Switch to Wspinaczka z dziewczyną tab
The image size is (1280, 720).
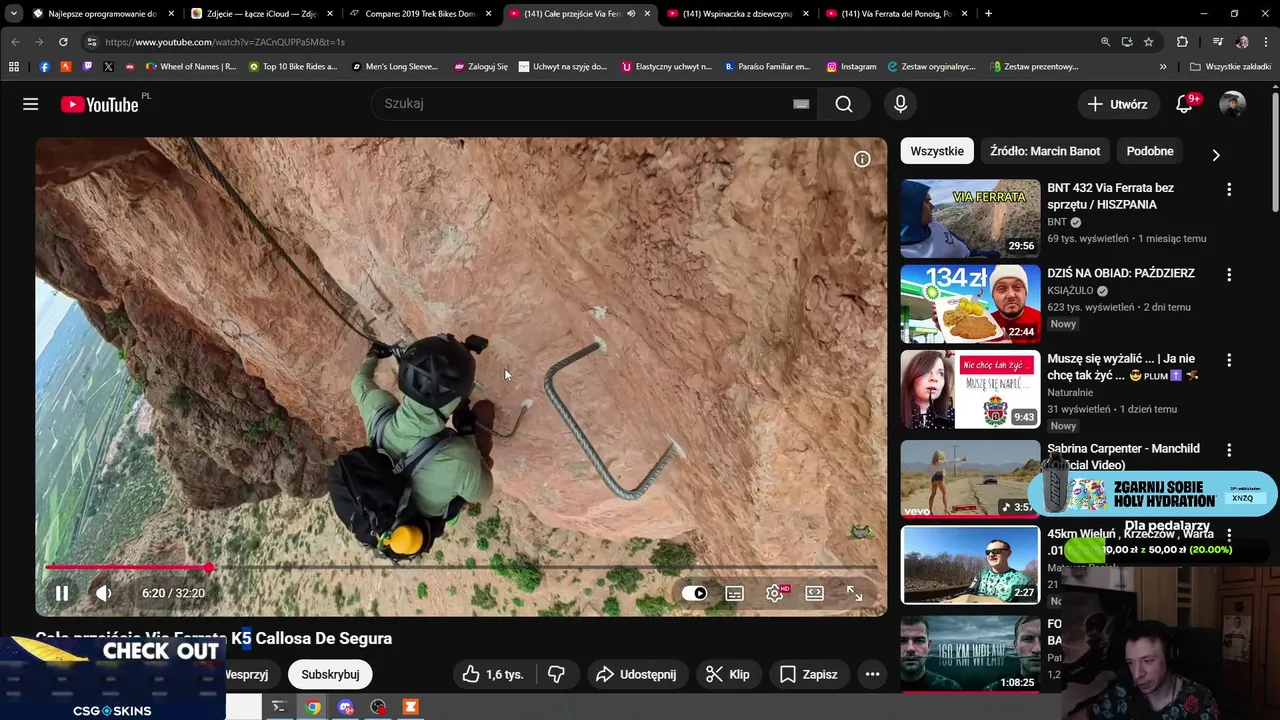(x=738, y=13)
